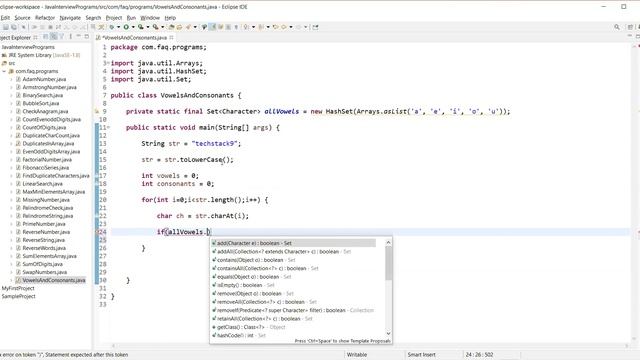
Task: Open the Coverage dropdown arrow
Action: (148, 27)
